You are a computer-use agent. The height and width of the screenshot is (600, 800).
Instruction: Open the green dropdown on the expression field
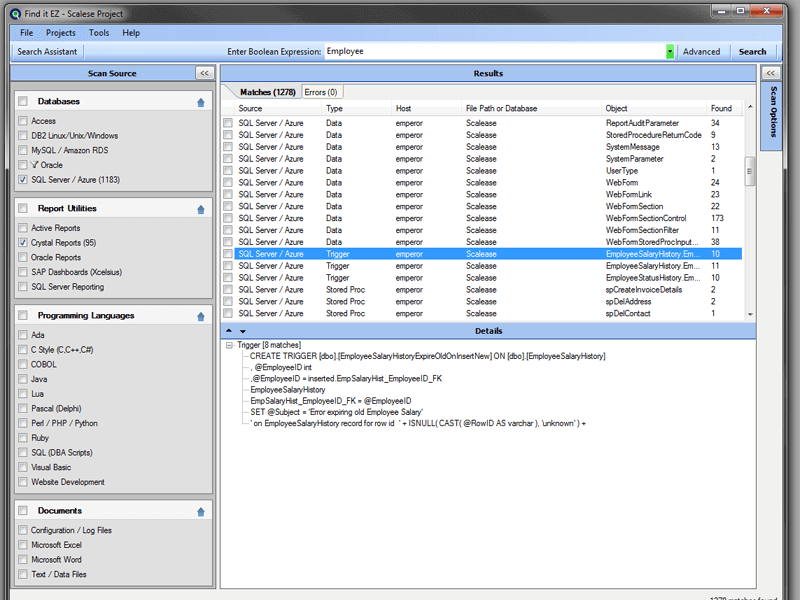(x=670, y=52)
